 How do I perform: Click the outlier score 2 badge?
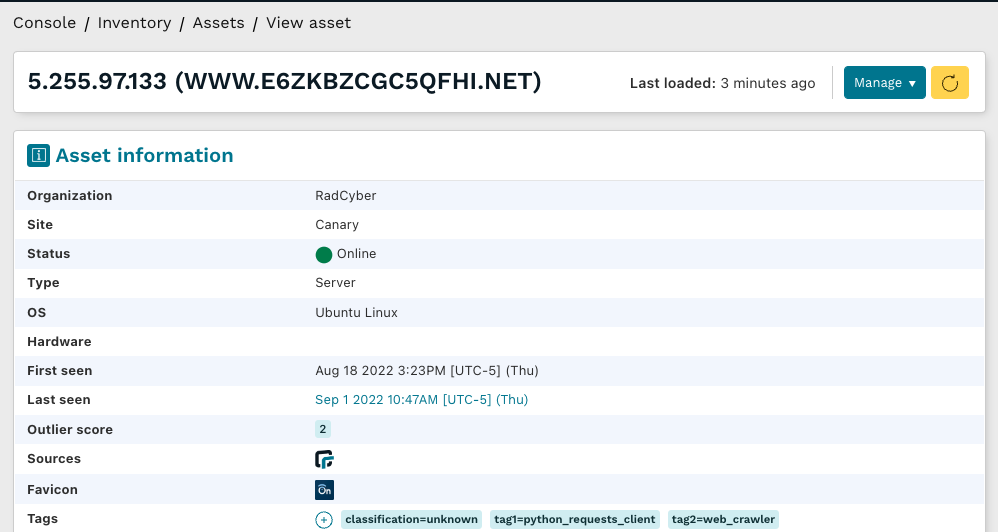click(x=323, y=430)
